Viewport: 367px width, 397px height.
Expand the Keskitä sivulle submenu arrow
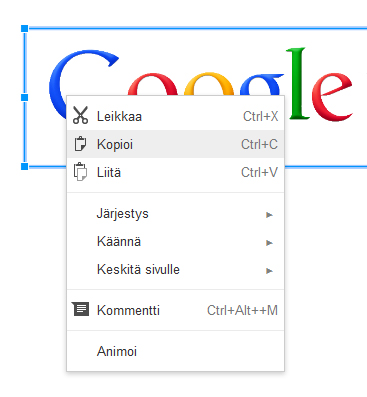(269, 271)
